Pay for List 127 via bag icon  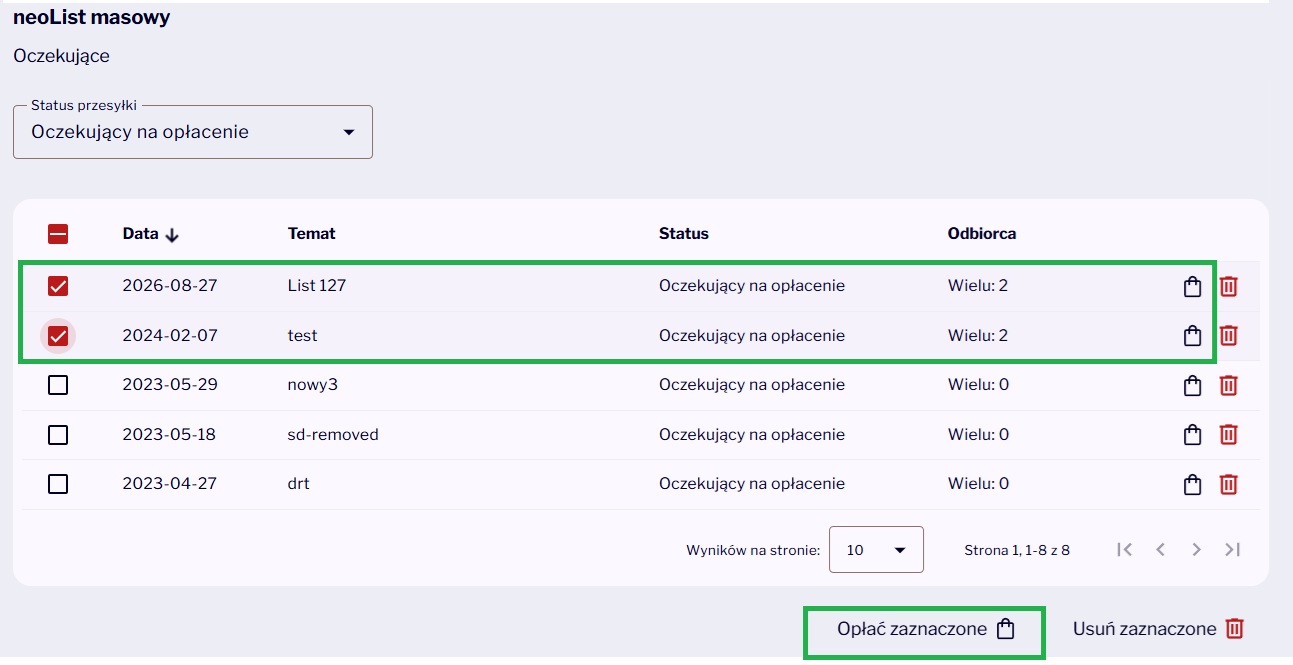1192,287
